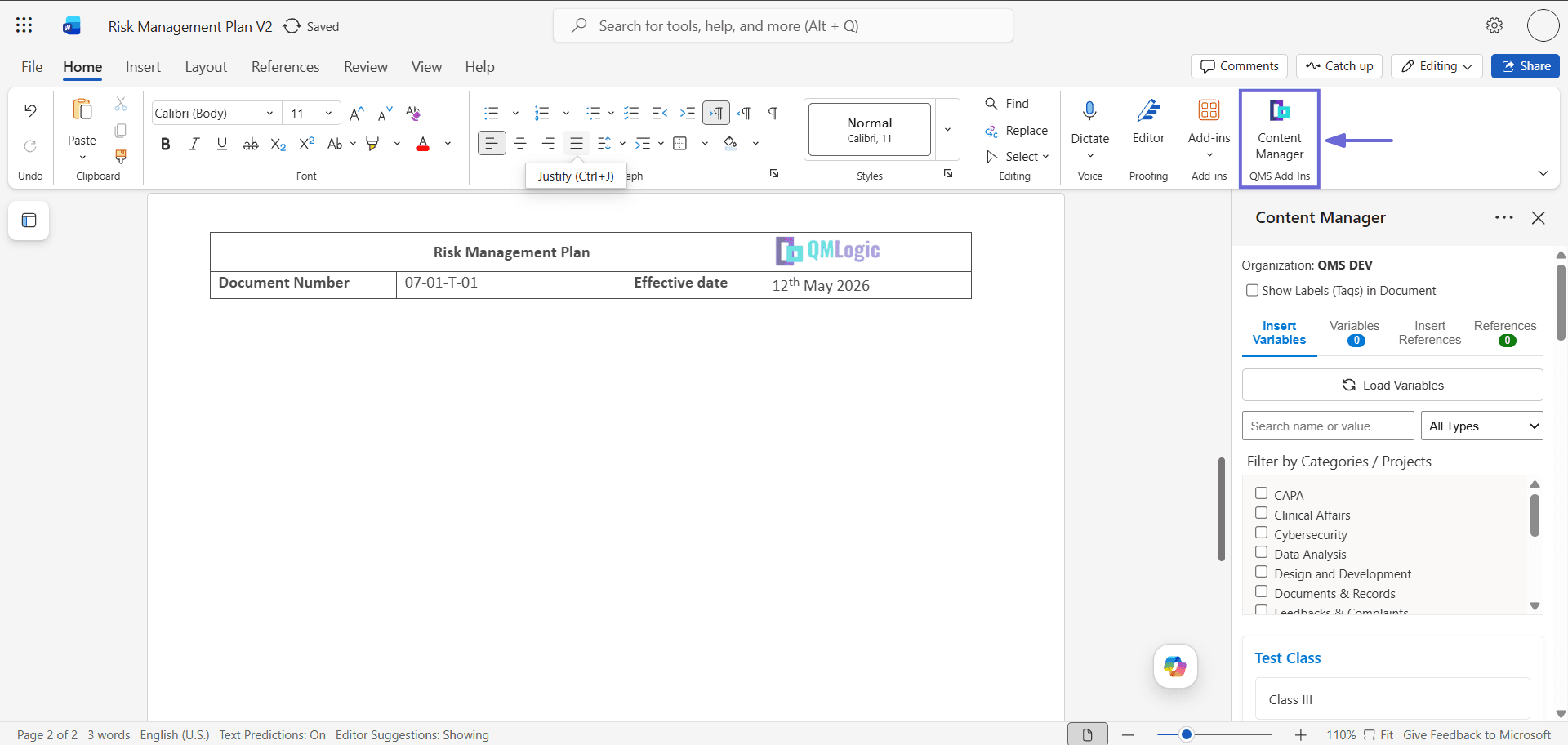Viewport: 1568px width, 745px height.
Task: Check the Cybersecurity category
Action: tap(1262, 533)
